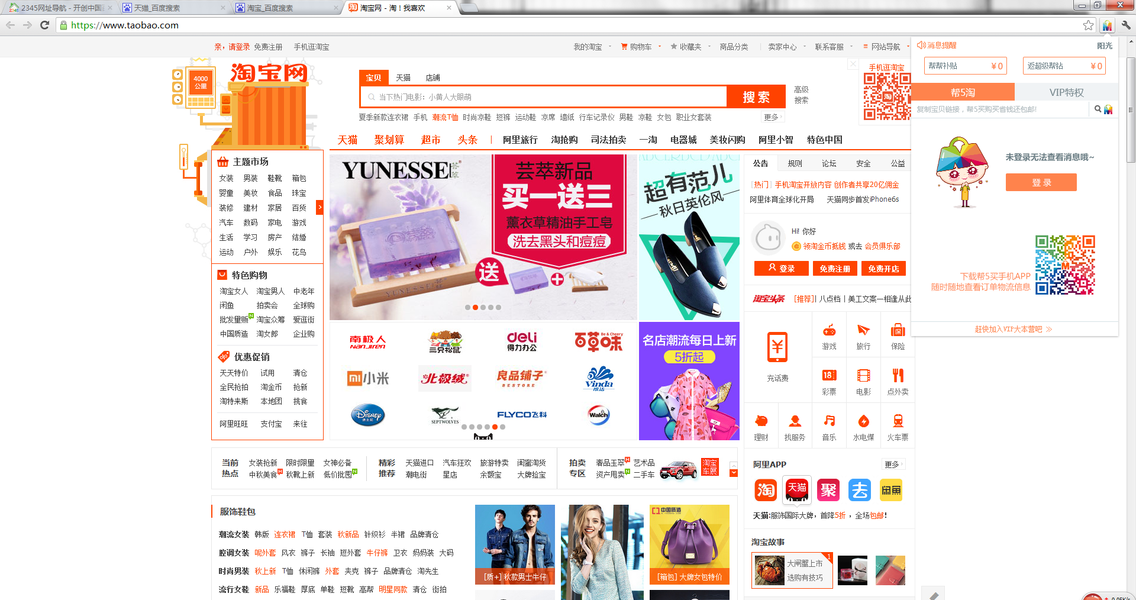Click the 登录 button under Hi 你好
1136x600 pixels.
click(781, 268)
